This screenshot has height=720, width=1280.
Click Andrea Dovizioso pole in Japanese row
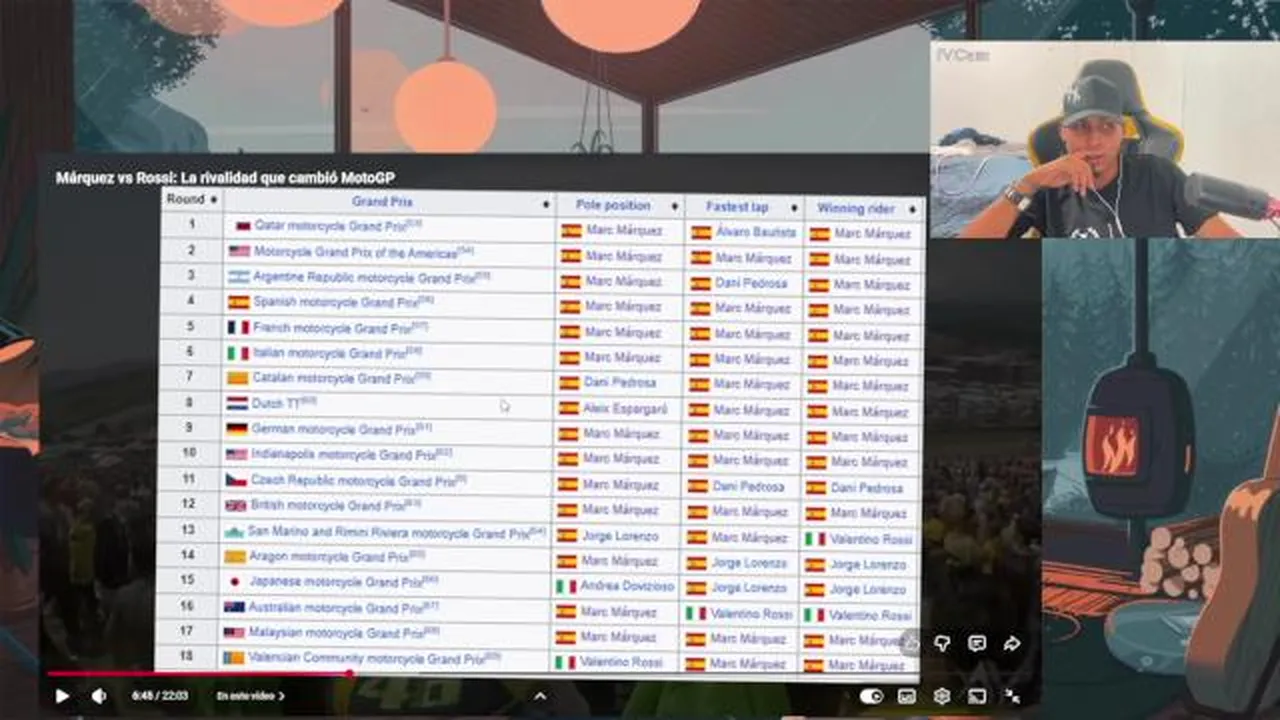point(627,587)
